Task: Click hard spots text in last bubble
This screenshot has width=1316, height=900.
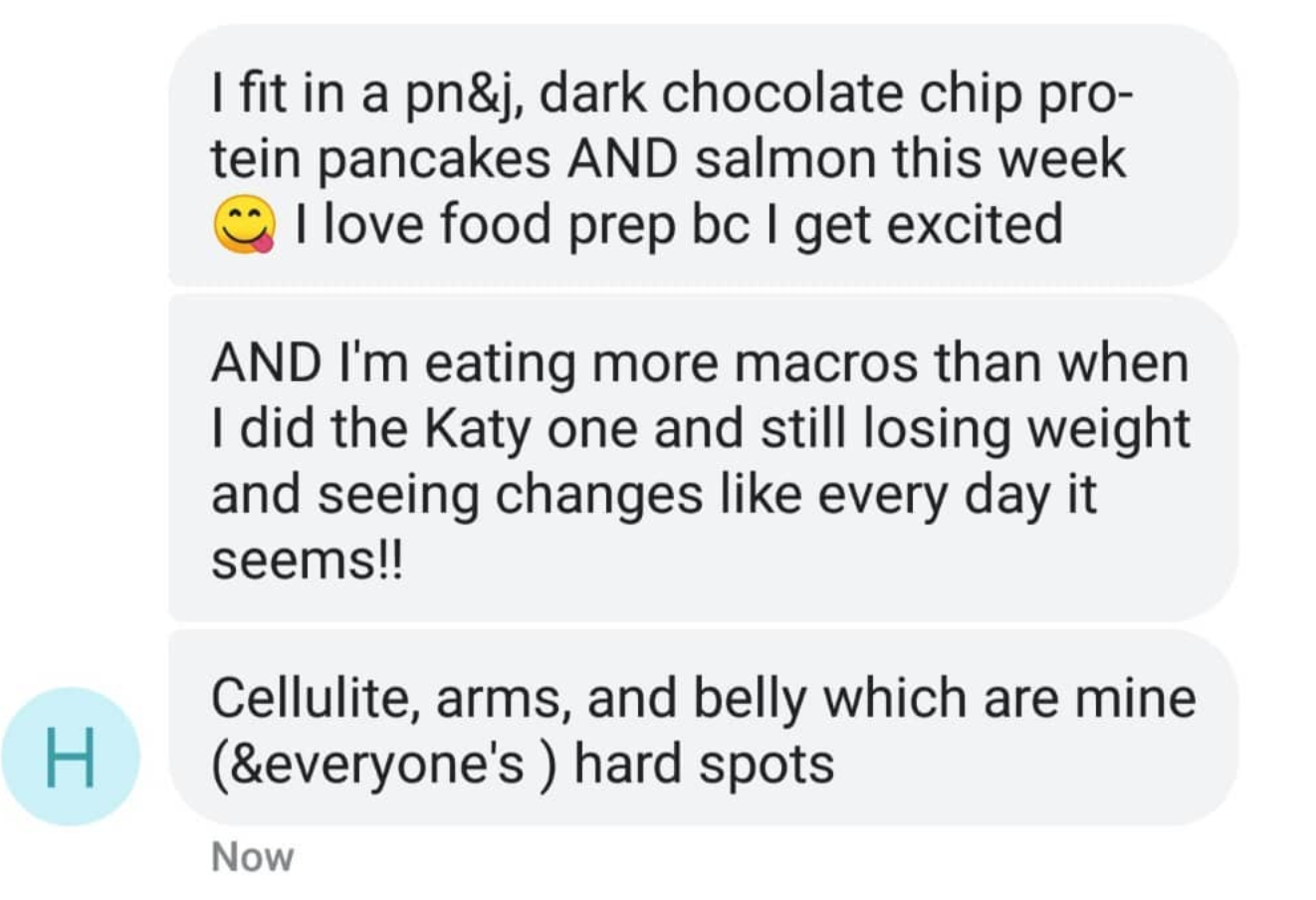Action: point(704,765)
